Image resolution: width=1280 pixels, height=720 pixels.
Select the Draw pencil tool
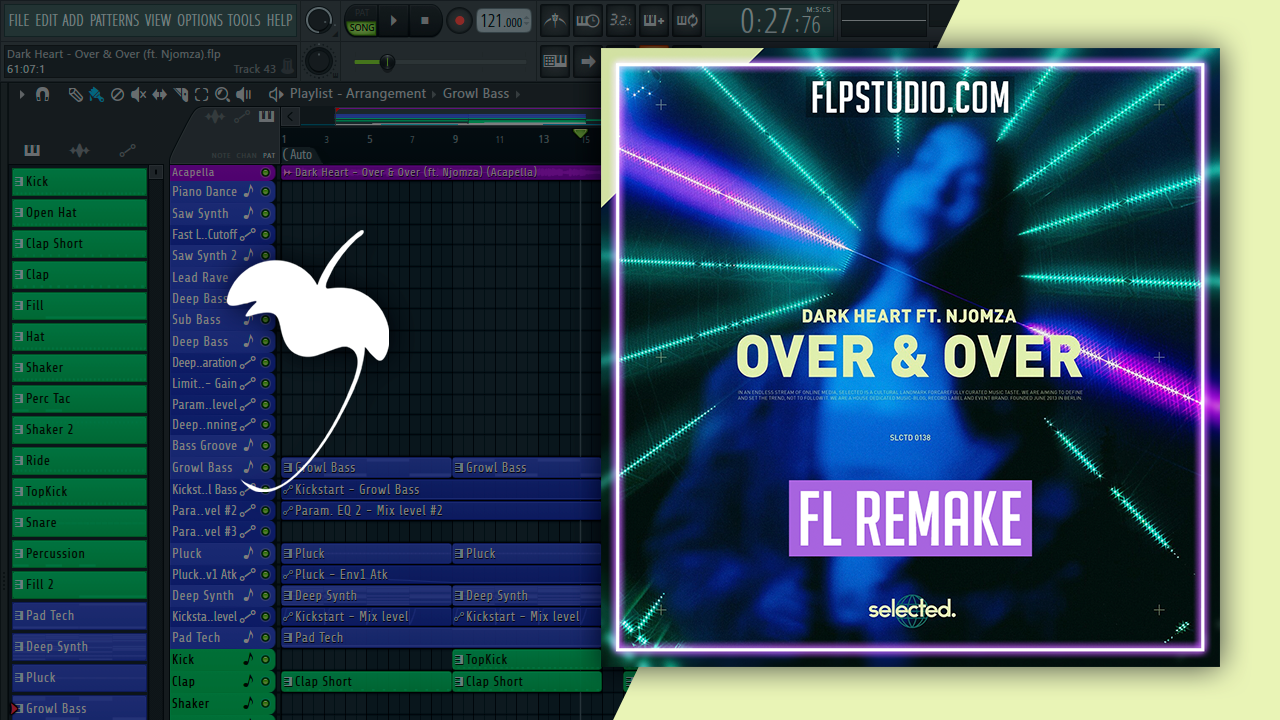click(x=75, y=94)
